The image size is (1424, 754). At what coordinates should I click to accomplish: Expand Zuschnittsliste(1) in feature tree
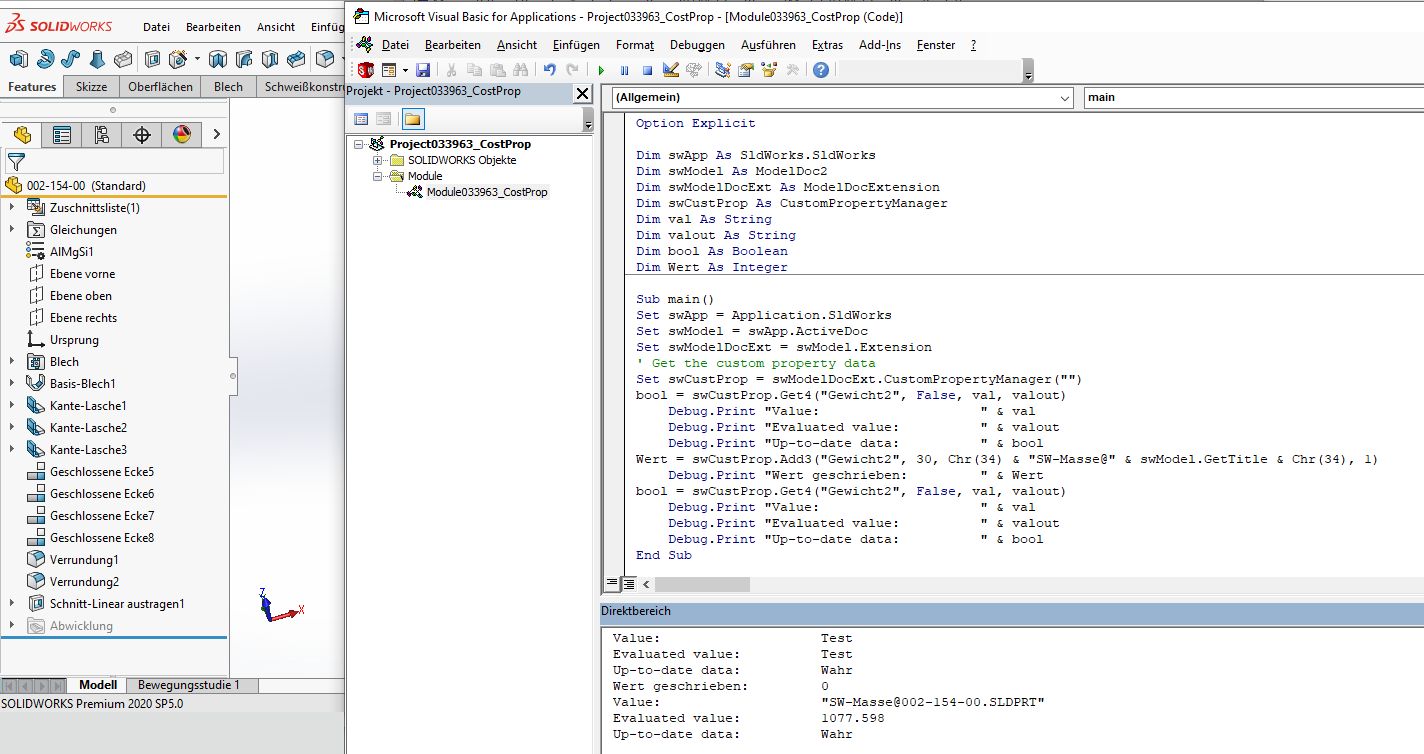11,207
